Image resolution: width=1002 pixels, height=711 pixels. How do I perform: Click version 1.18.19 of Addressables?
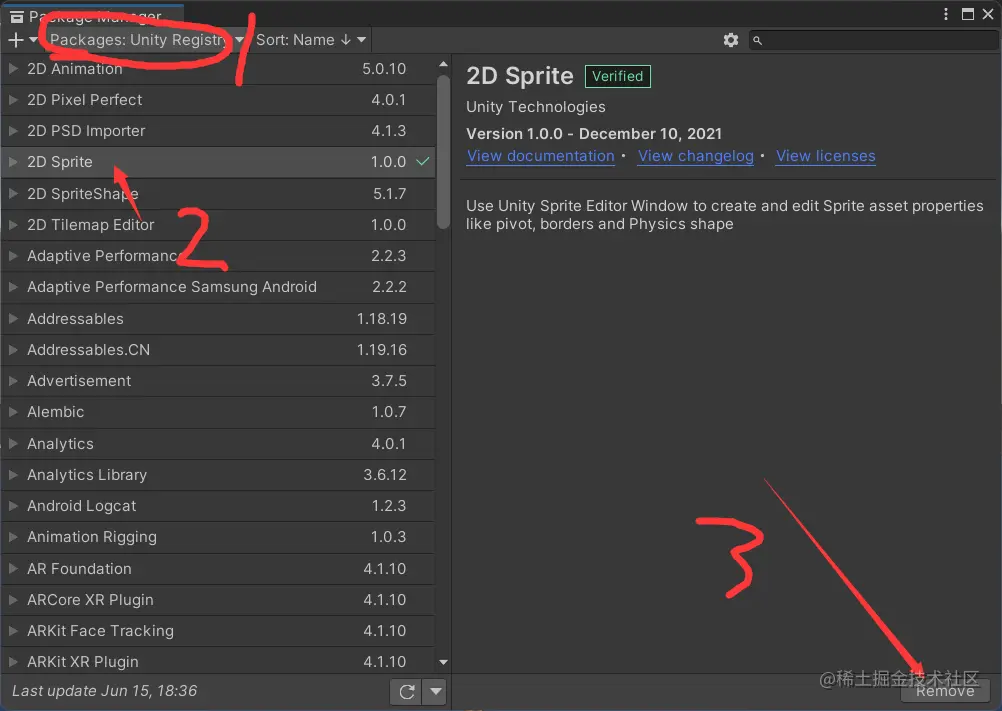(382, 319)
